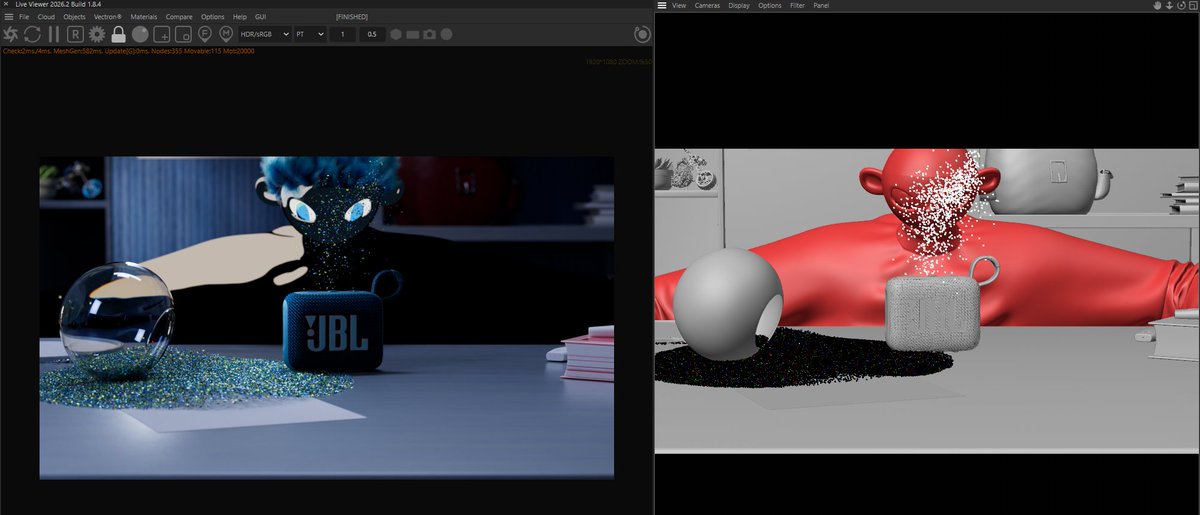Click the Octane send scene render icon
Viewport: 1200px width, 515px height.
coord(11,34)
